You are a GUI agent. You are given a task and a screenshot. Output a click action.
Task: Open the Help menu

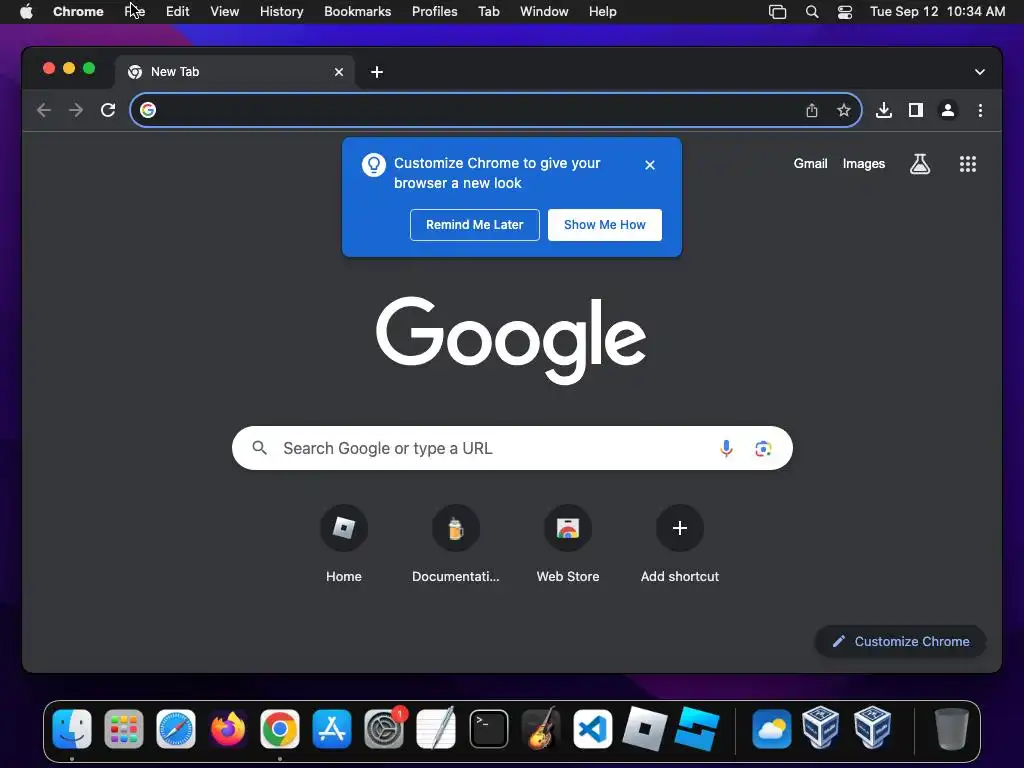pos(602,12)
